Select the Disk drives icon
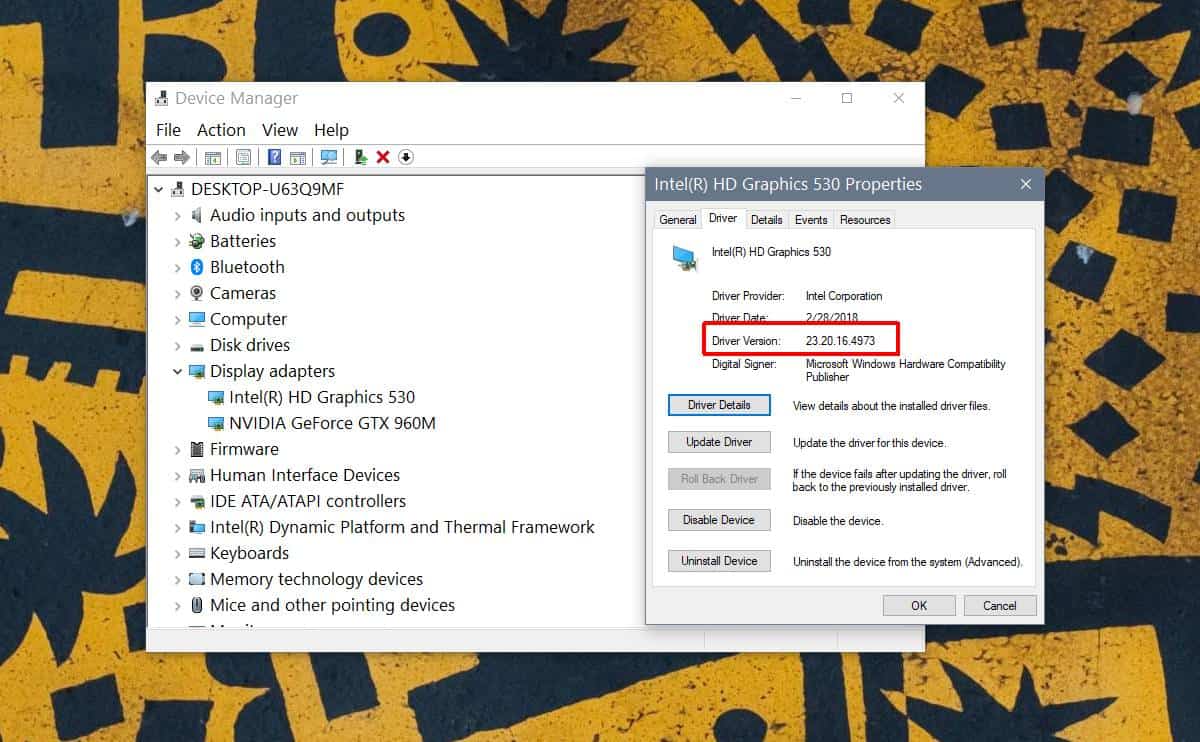 click(197, 346)
